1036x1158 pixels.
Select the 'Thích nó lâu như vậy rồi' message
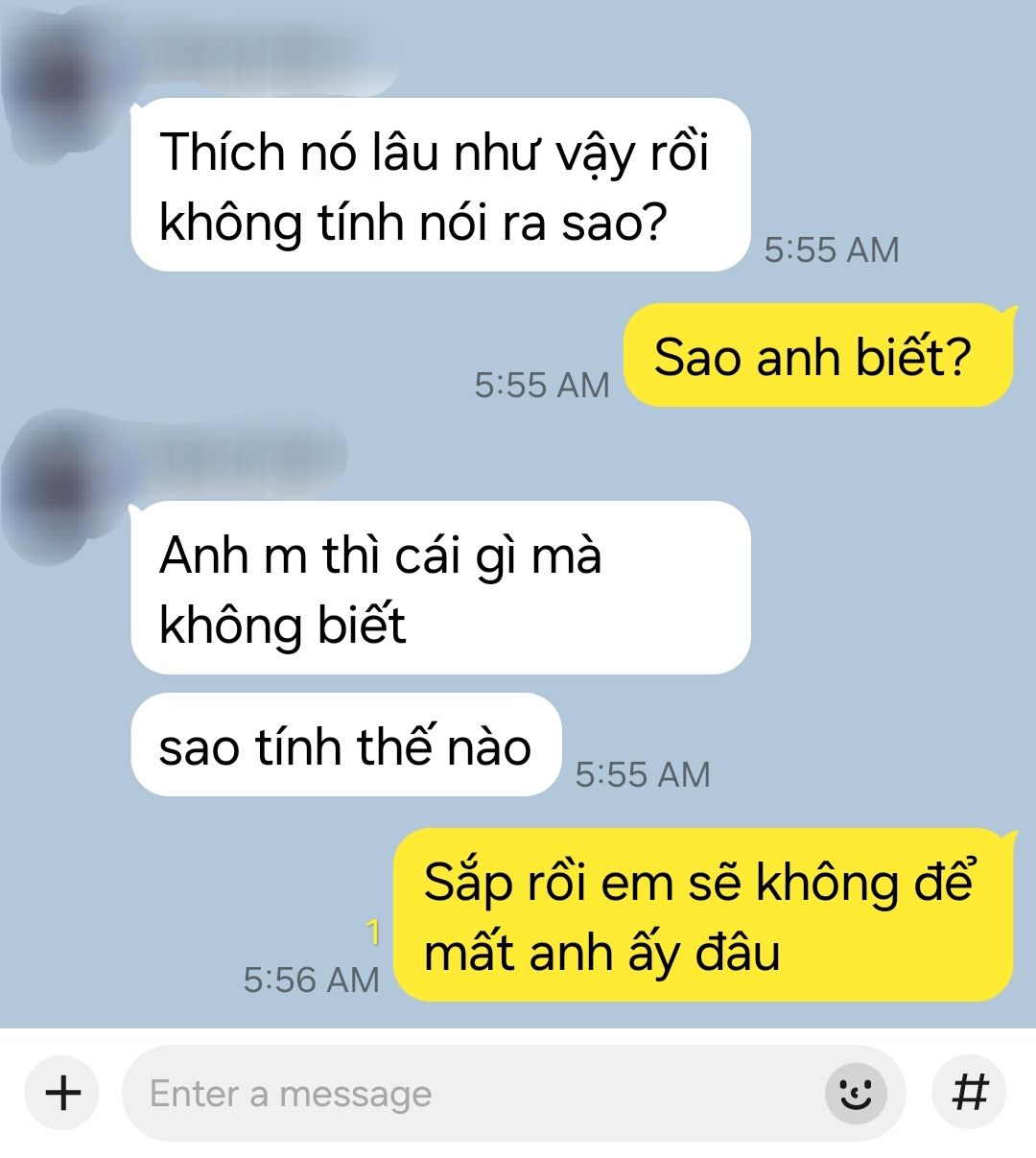[439, 184]
